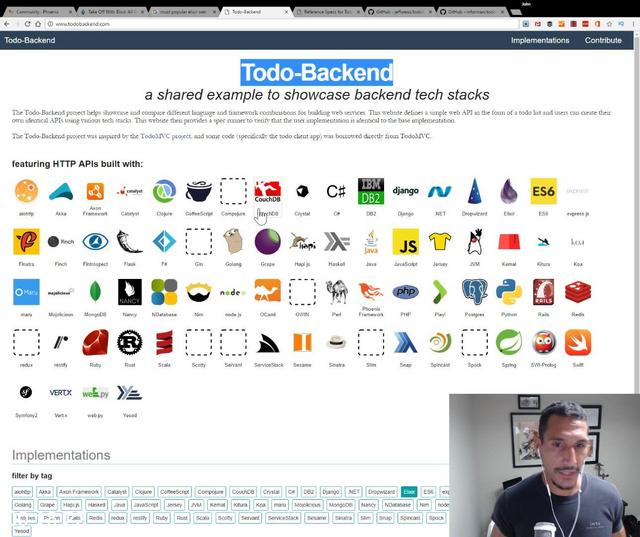Toggle the Yesod filter tag
Image resolution: width=640 pixels, height=537 pixels.
pos(22,531)
